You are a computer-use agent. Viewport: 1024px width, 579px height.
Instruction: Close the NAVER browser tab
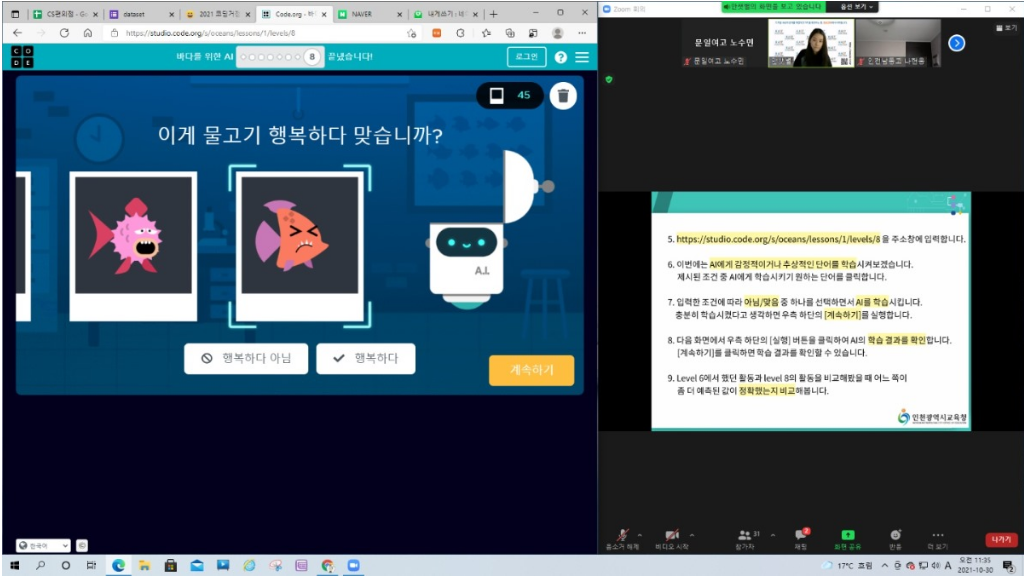tap(400, 14)
